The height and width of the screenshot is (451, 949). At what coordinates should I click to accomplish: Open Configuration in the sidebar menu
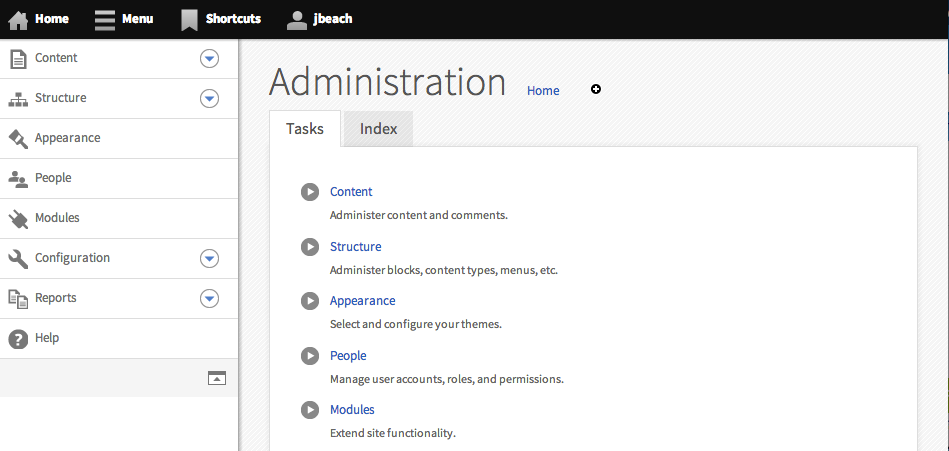pyautogui.click(x=73, y=258)
